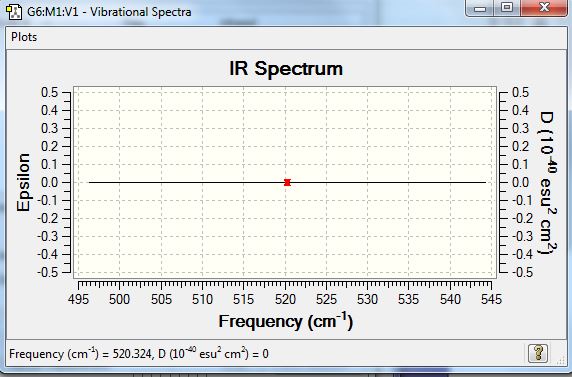Select the red peak marker on spectrum

click(287, 182)
